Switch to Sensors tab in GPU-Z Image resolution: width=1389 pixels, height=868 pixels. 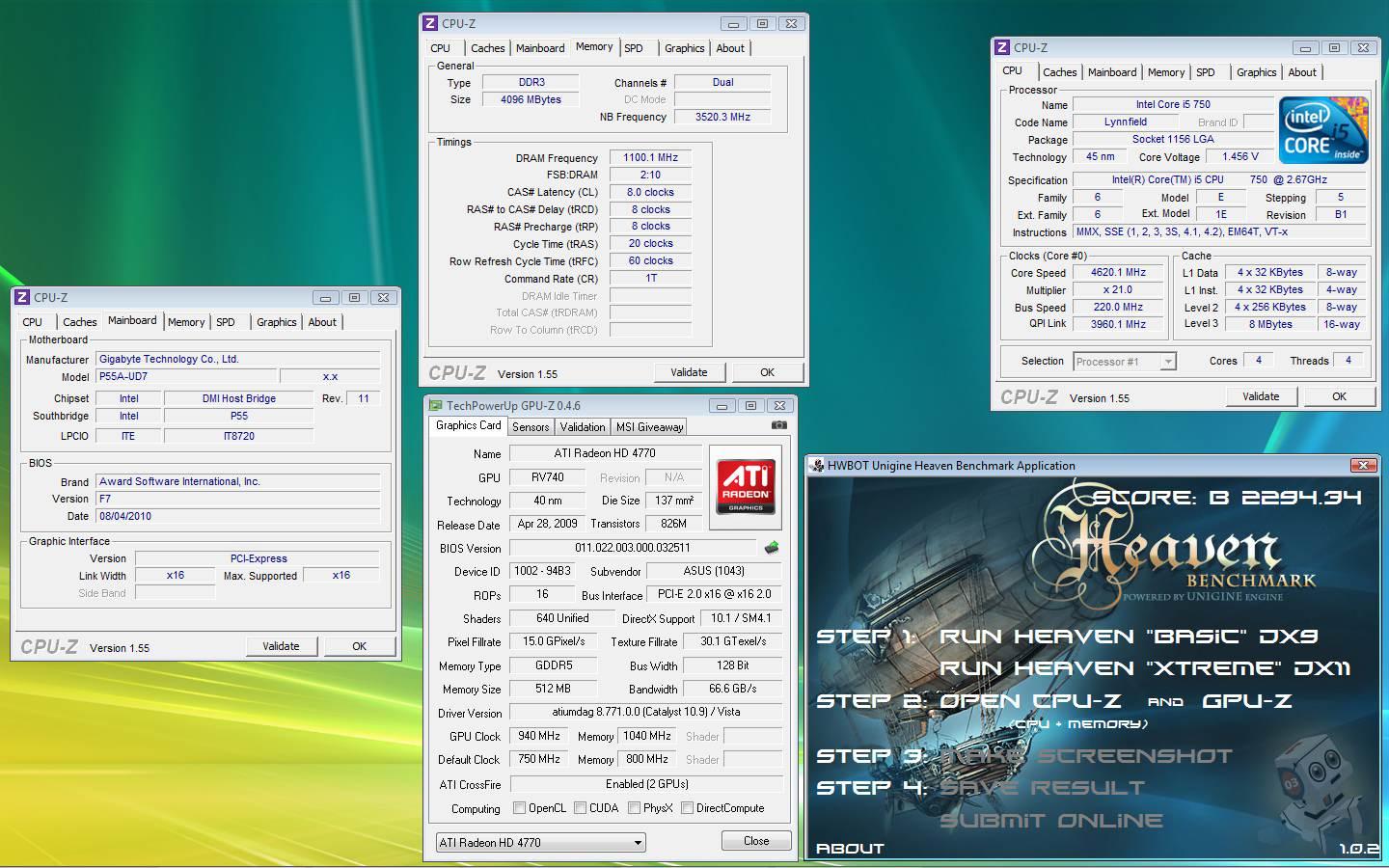click(531, 427)
